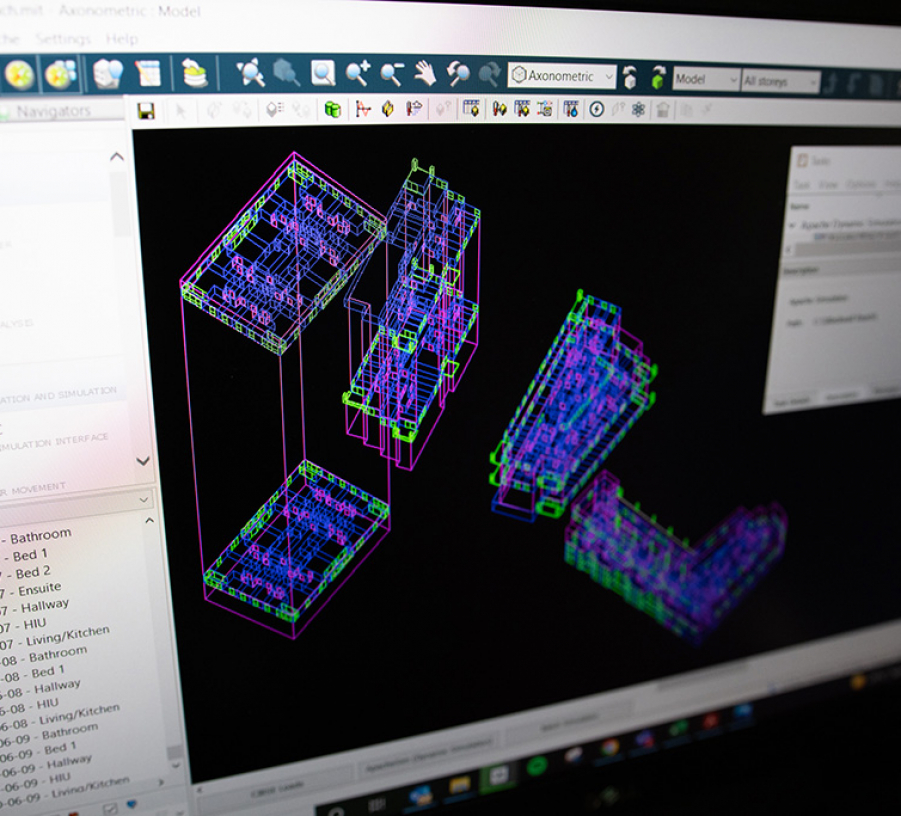Click the room list scroll-up arrow
The height and width of the screenshot is (816, 901).
click(149, 521)
